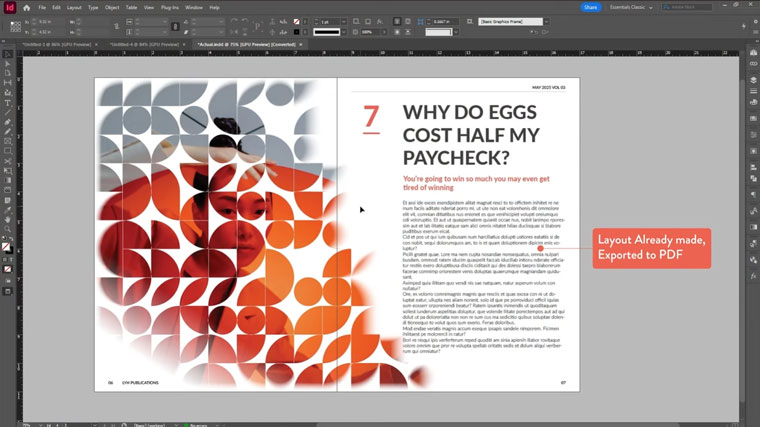This screenshot has width=760, height=427.
Task: Click the Apply None button in the toolbox
Action: click(x=8, y=269)
